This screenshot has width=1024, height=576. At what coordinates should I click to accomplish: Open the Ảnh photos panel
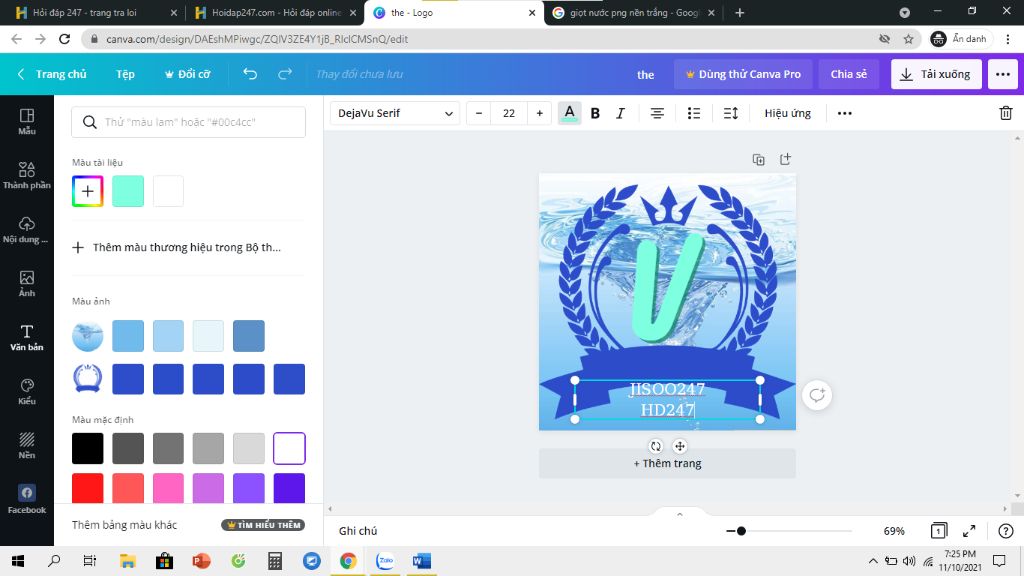27,283
